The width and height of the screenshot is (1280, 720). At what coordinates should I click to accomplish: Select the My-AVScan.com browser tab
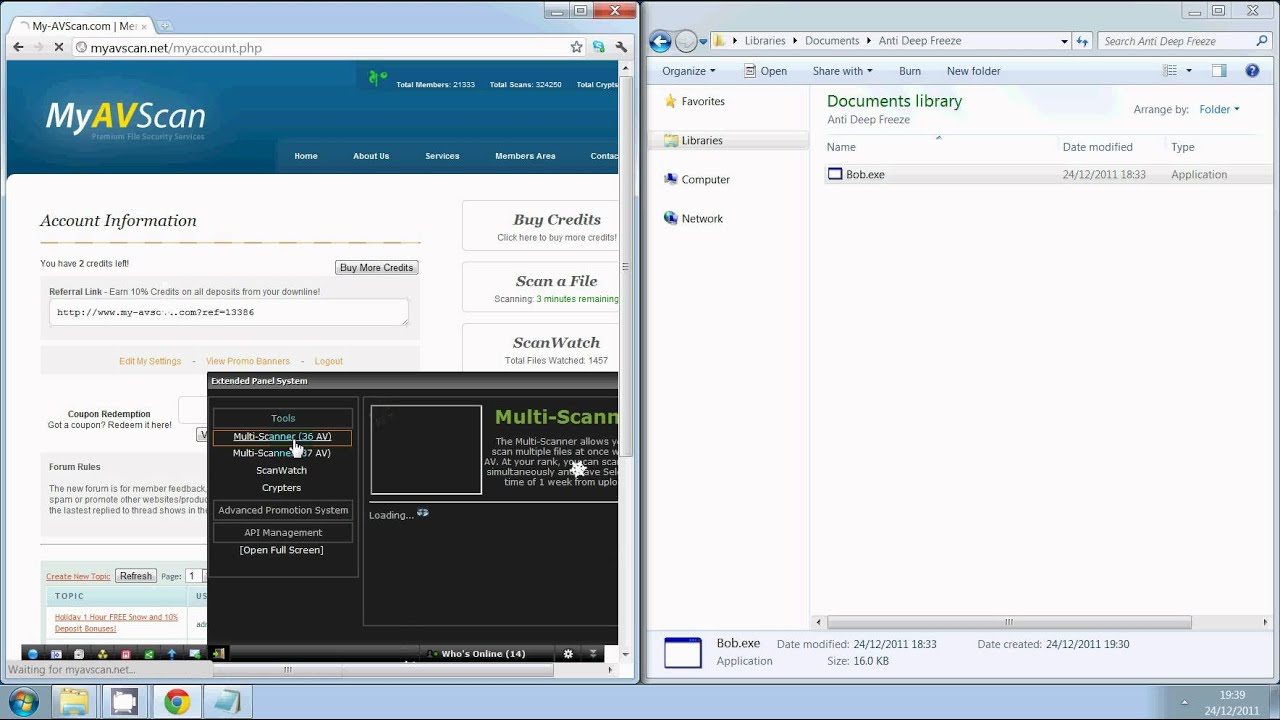(80, 25)
